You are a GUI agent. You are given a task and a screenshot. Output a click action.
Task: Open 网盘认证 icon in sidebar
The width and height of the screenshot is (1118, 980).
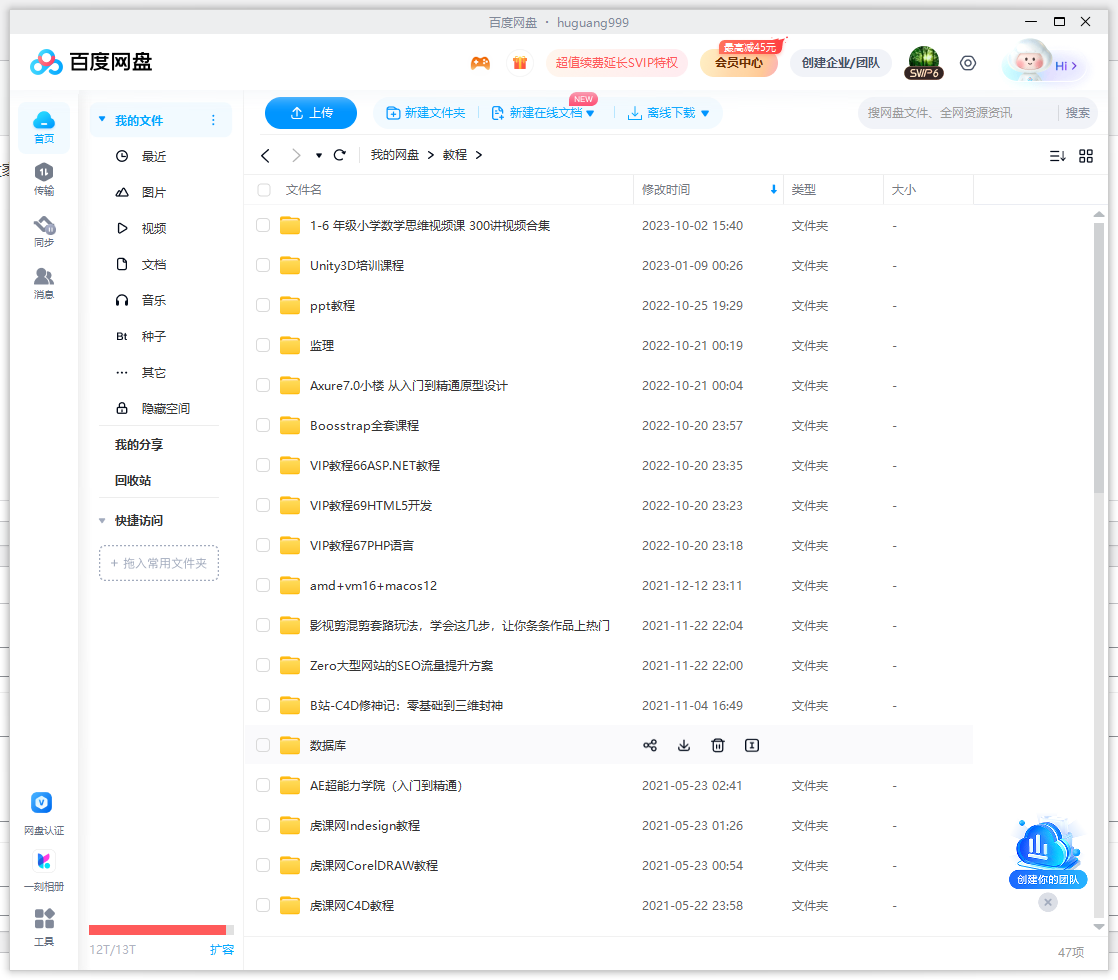tap(43, 813)
